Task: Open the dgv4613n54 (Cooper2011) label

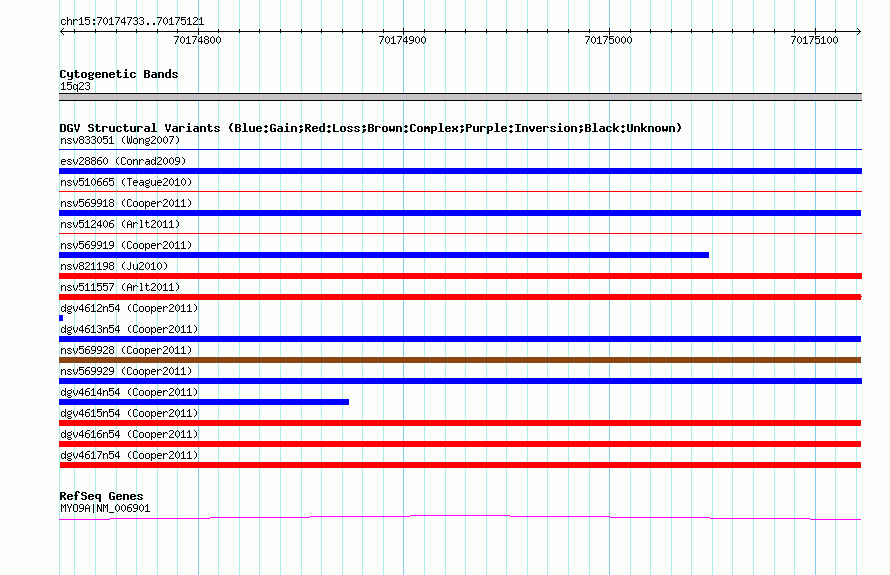Action: (x=129, y=329)
